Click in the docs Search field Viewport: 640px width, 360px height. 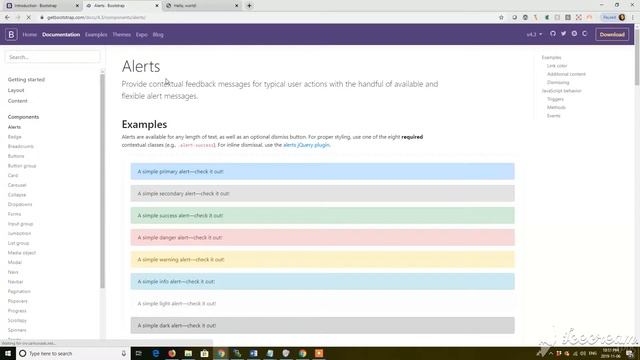[x=52, y=57]
